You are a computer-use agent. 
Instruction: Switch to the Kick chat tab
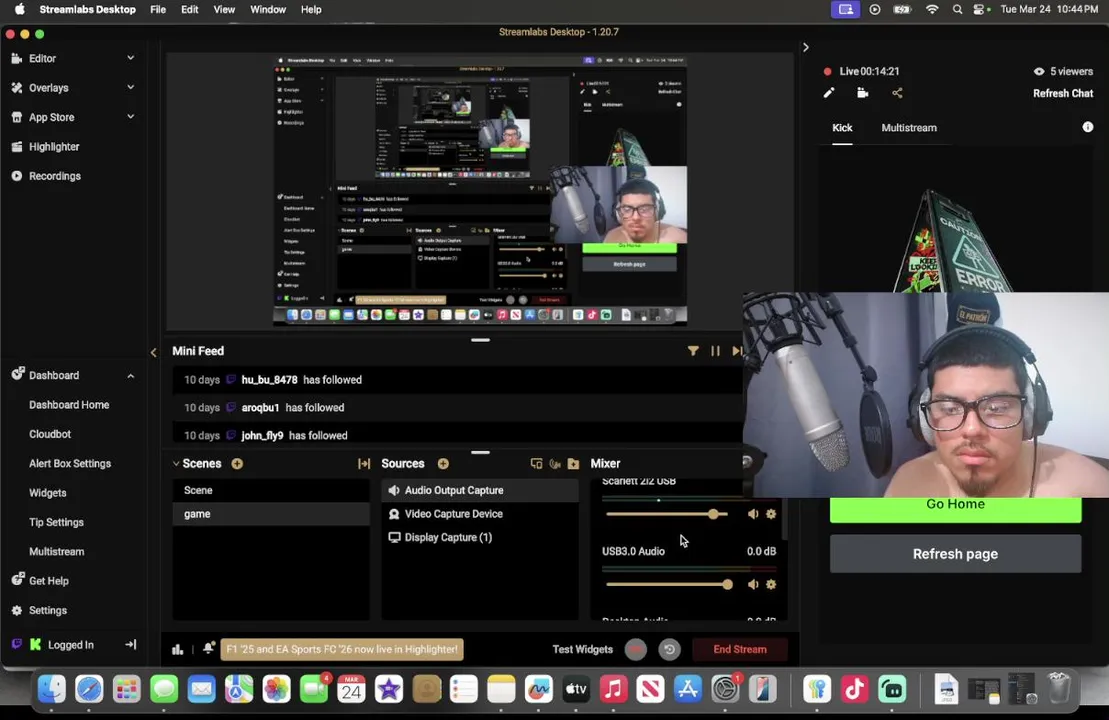842,128
